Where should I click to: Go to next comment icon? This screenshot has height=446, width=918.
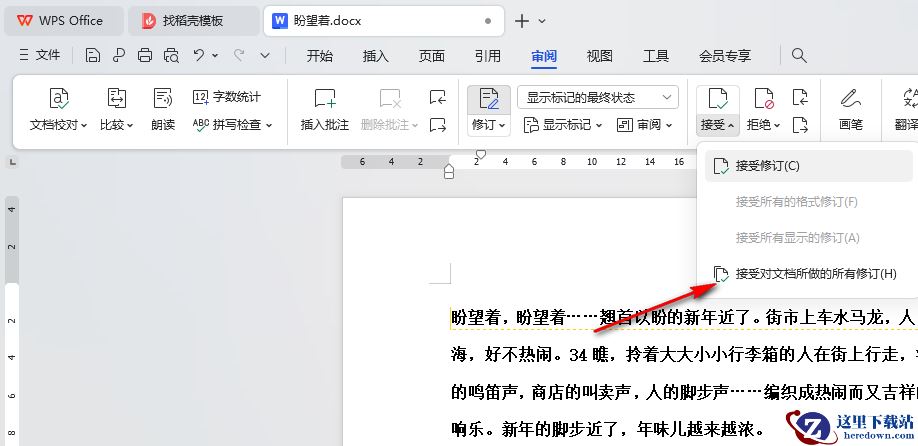[x=437, y=125]
